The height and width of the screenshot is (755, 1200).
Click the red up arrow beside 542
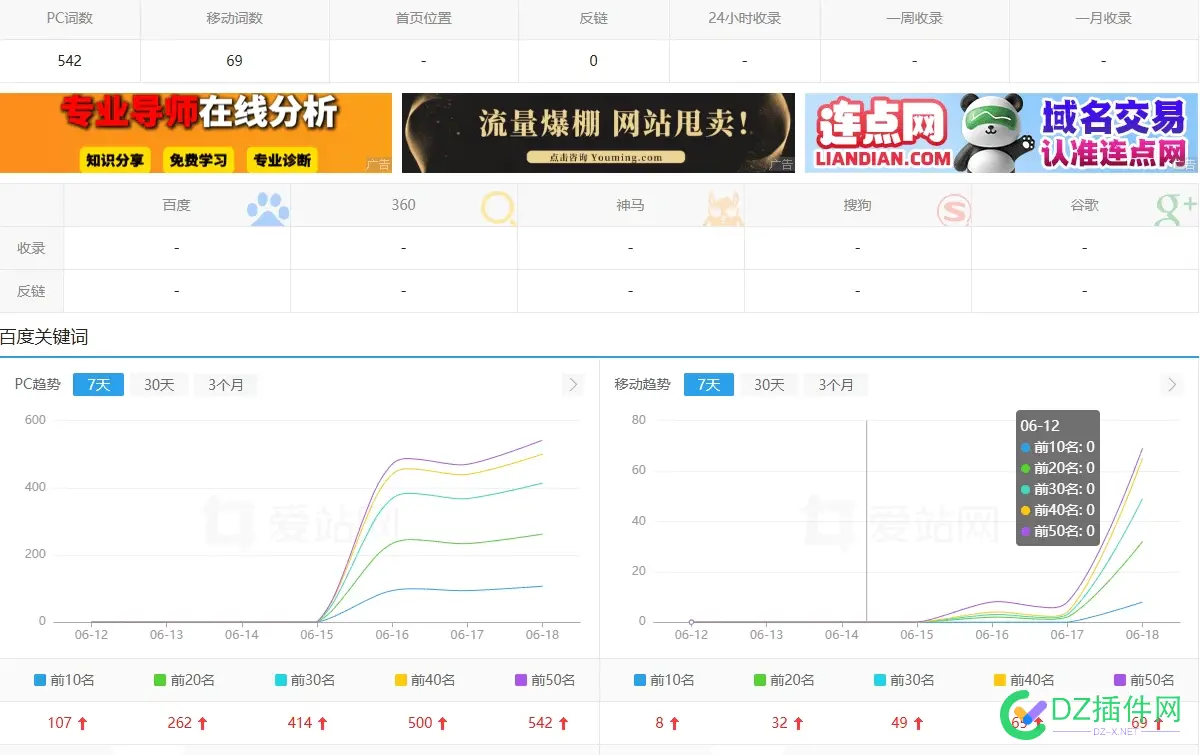click(x=562, y=723)
